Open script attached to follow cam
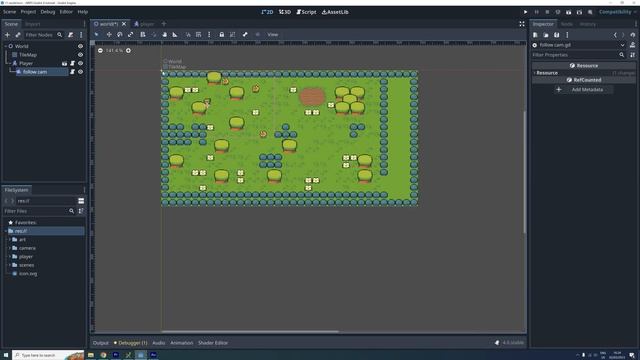 tap(72, 72)
